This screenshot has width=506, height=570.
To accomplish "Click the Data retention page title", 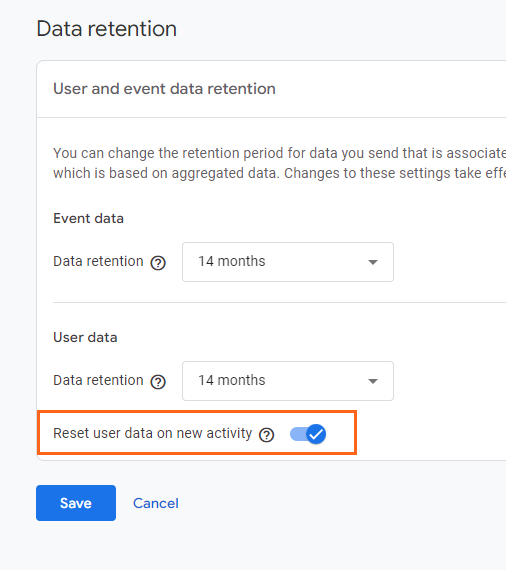I will point(107,29).
